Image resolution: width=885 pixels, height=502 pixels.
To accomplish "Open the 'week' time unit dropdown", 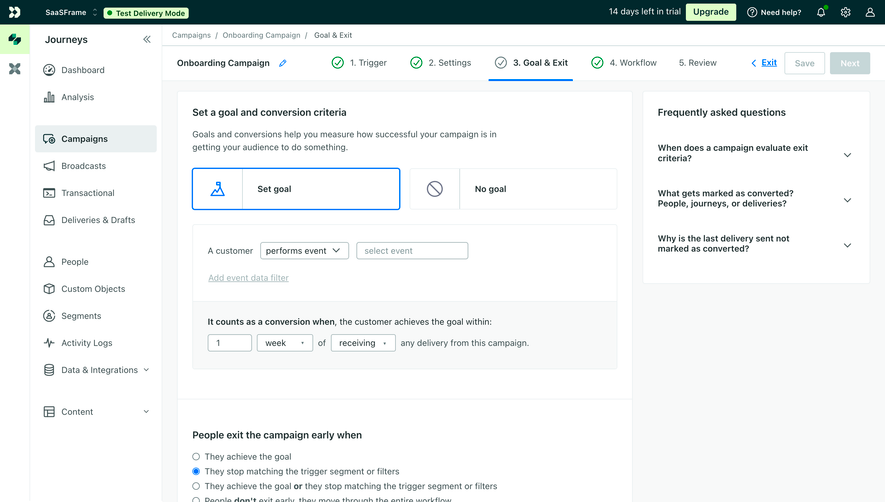I will pos(285,343).
